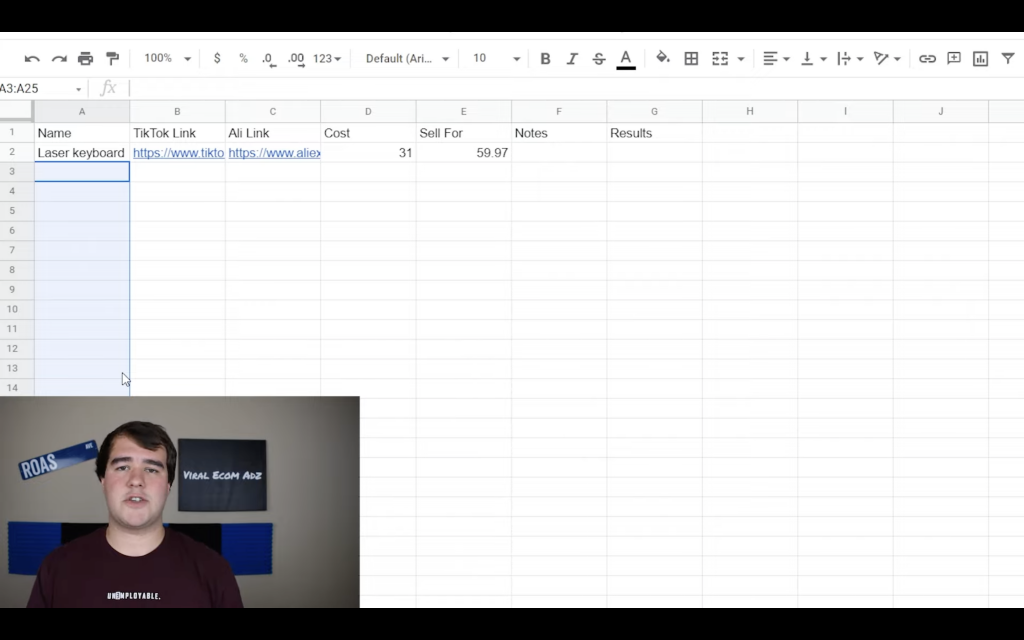1024x640 pixels.
Task: Select the paint format tool
Action: [112, 59]
